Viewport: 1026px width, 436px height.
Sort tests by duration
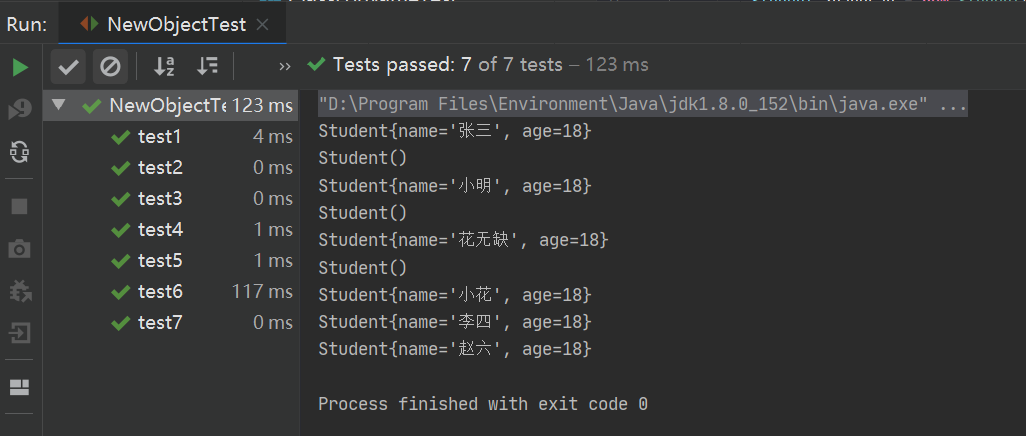pos(207,67)
